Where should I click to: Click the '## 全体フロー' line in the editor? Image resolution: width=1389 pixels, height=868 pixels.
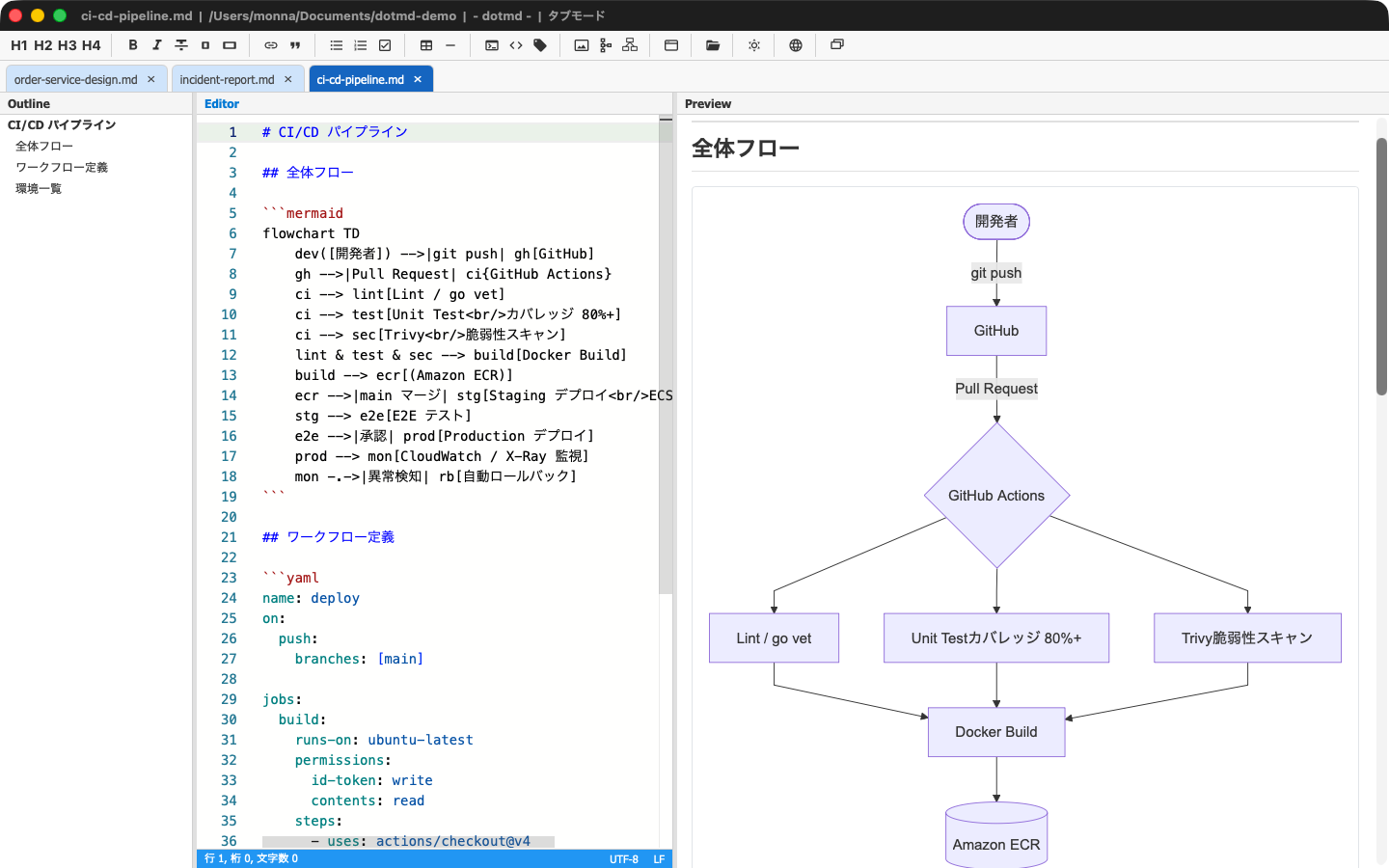coord(308,173)
